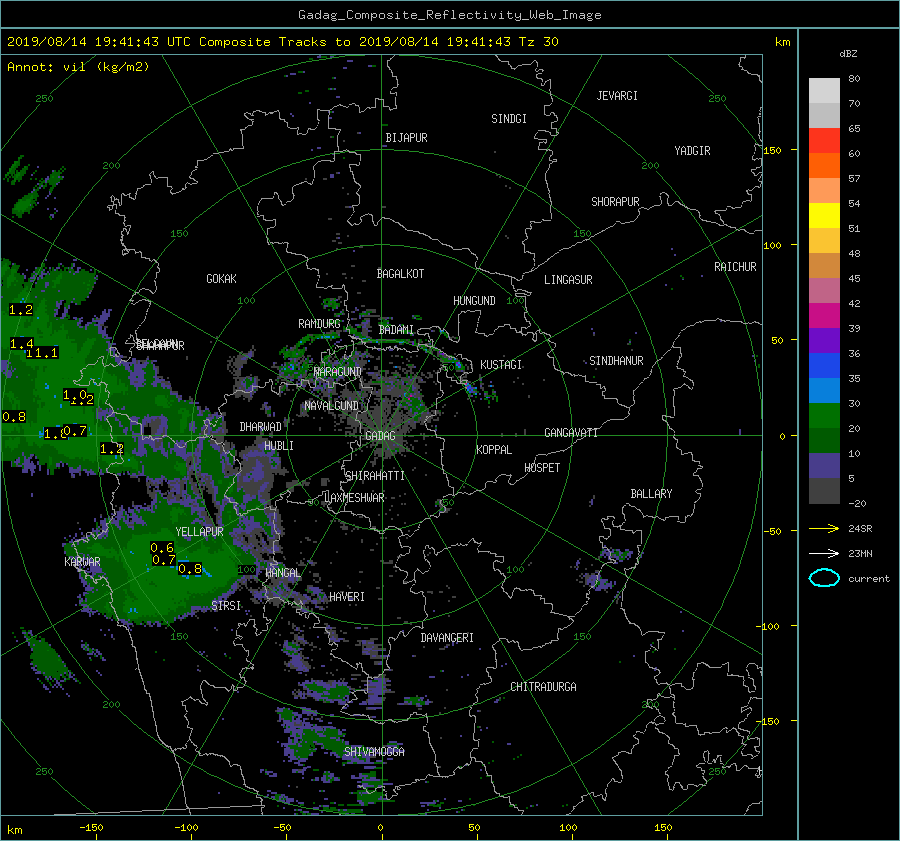Click the BAGALKOT city label
900x841 pixels.
(x=400, y=274)
